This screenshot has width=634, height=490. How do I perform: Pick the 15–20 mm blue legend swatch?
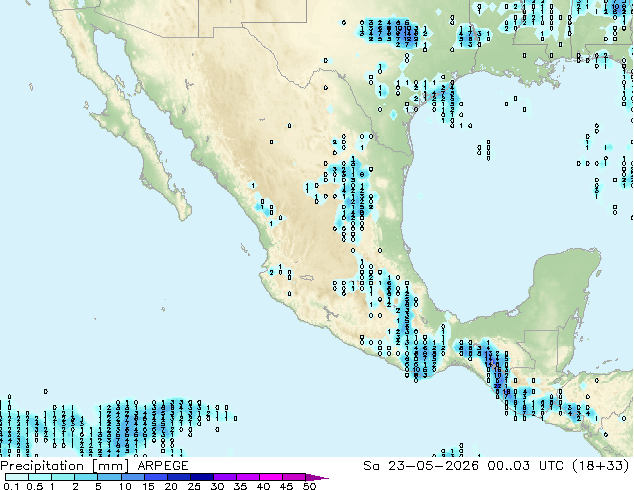click(155, 477)
